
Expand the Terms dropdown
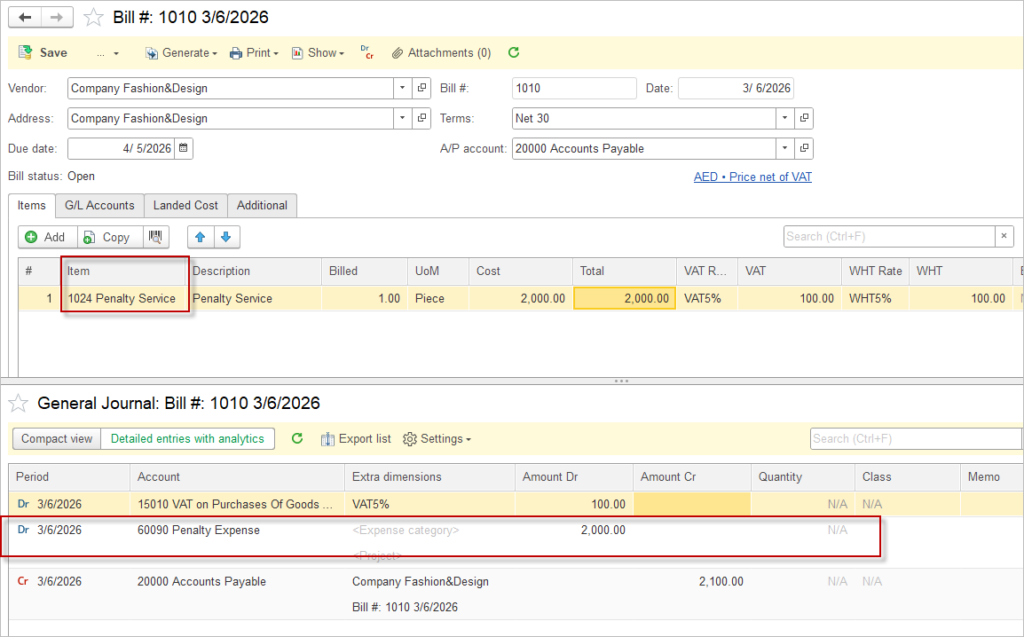click(x=784, y=118)
